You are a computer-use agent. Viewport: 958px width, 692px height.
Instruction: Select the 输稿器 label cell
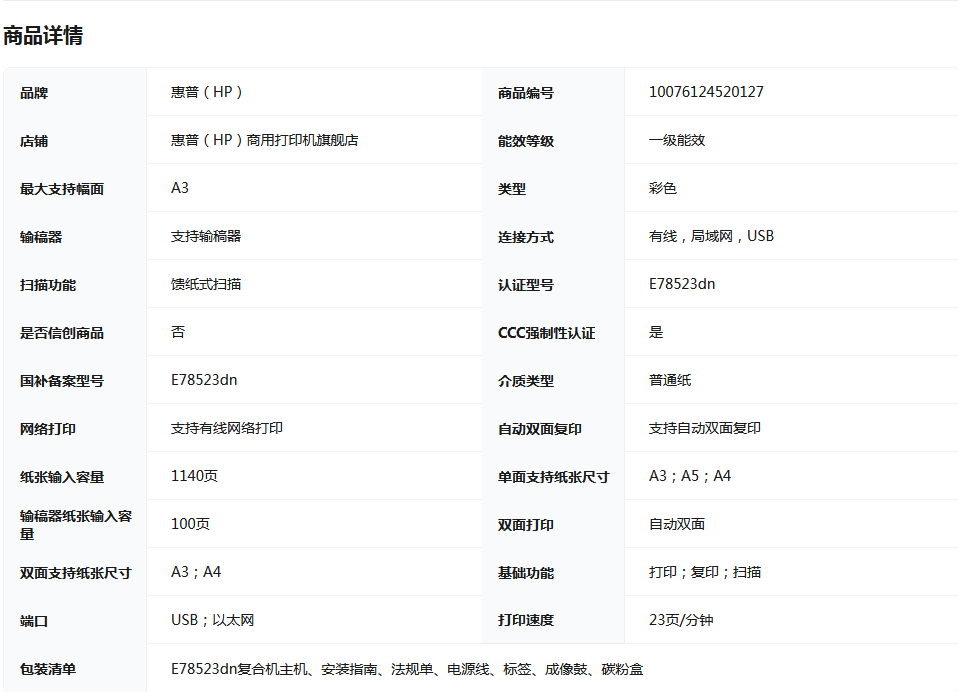pos(41,237)
